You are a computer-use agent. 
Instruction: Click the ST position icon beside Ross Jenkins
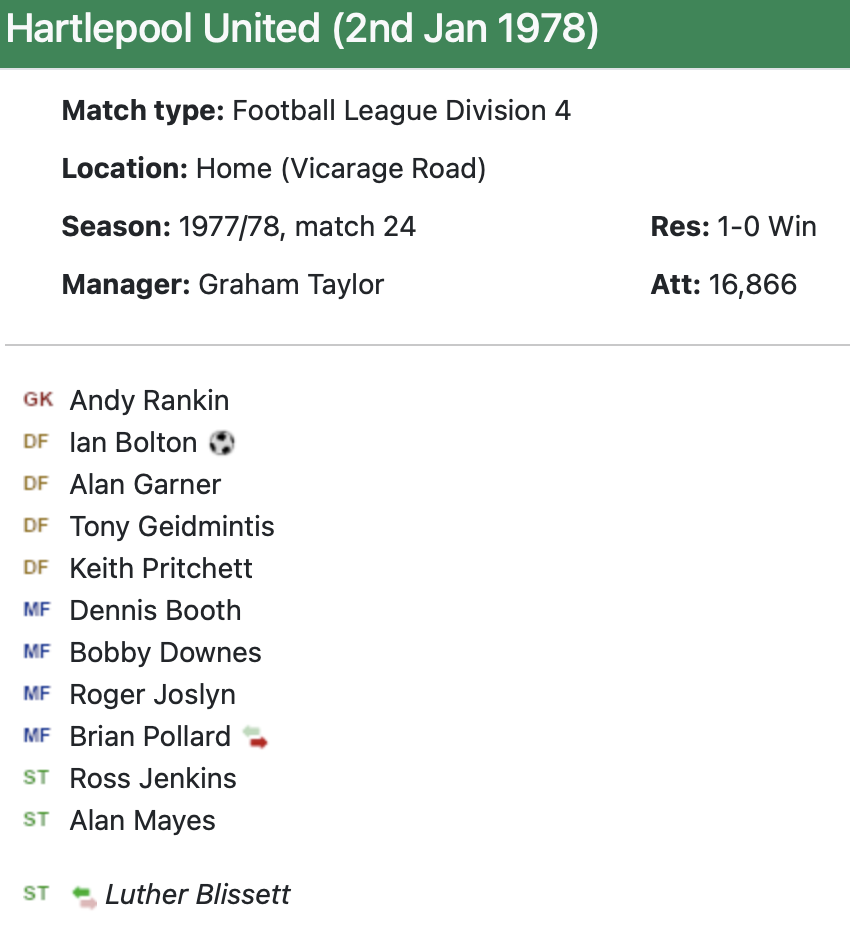click(x=36, y=778)
